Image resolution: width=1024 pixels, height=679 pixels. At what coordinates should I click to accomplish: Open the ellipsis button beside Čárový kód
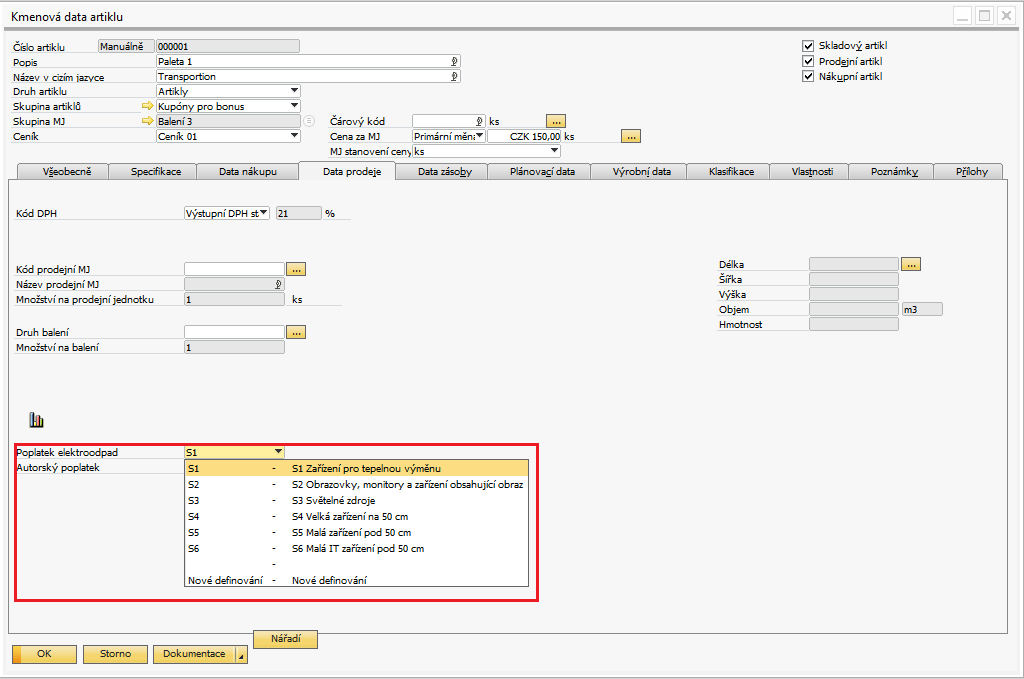[x=556, y=121]
